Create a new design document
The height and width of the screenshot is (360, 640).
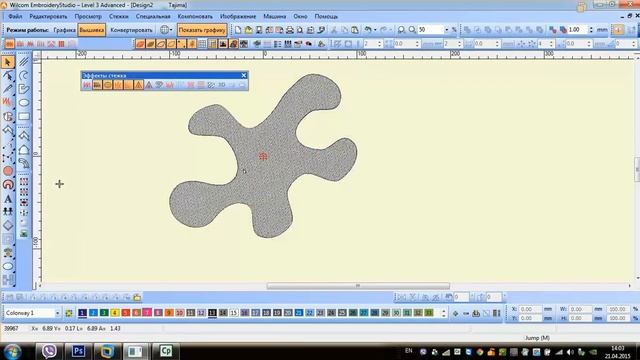238,30
